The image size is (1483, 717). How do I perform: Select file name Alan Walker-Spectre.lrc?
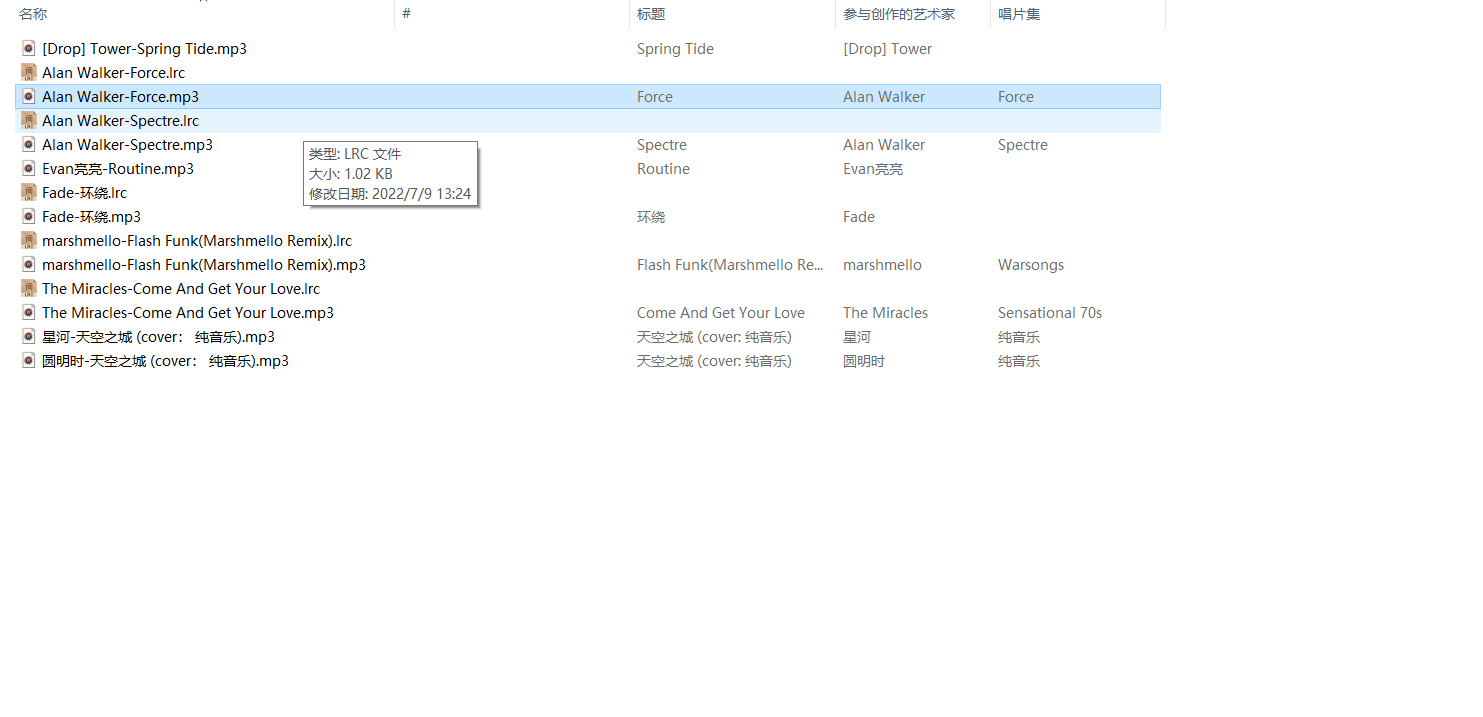pos(120,120)
